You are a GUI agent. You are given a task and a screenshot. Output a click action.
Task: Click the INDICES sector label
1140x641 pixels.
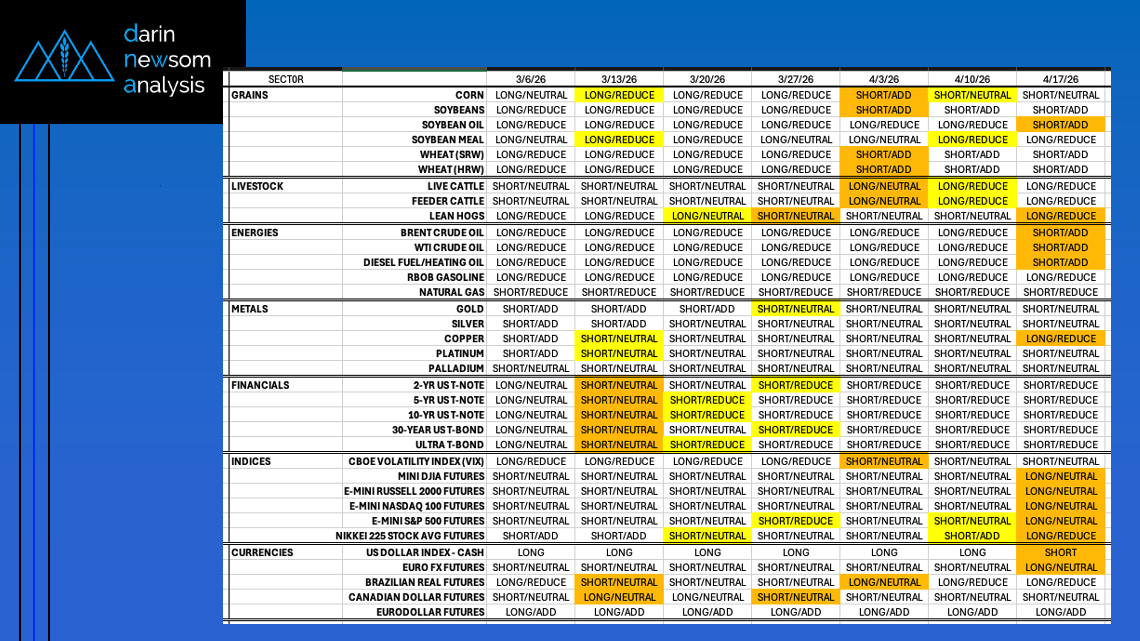(250, 462)
